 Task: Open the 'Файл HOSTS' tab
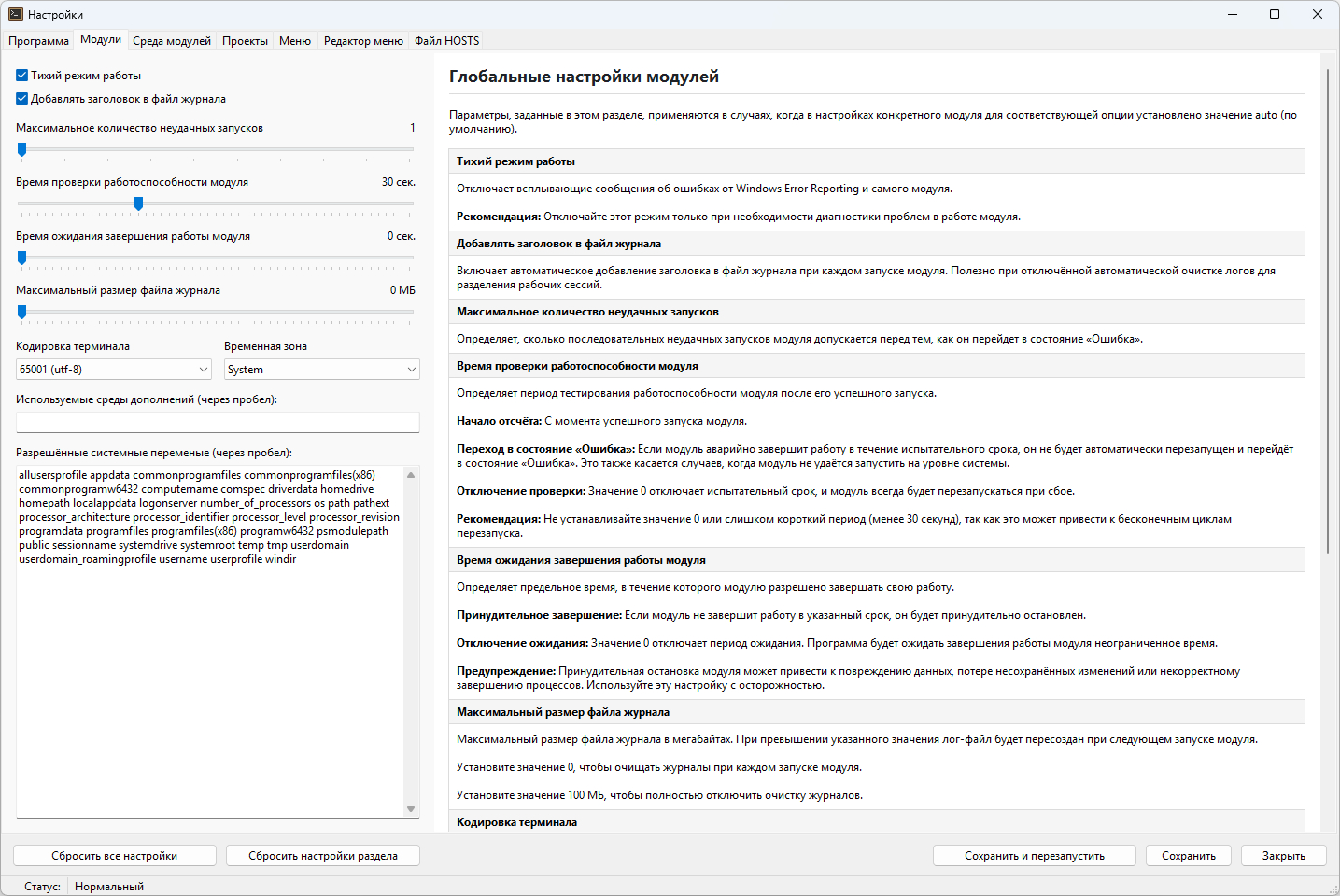[446, 41]
